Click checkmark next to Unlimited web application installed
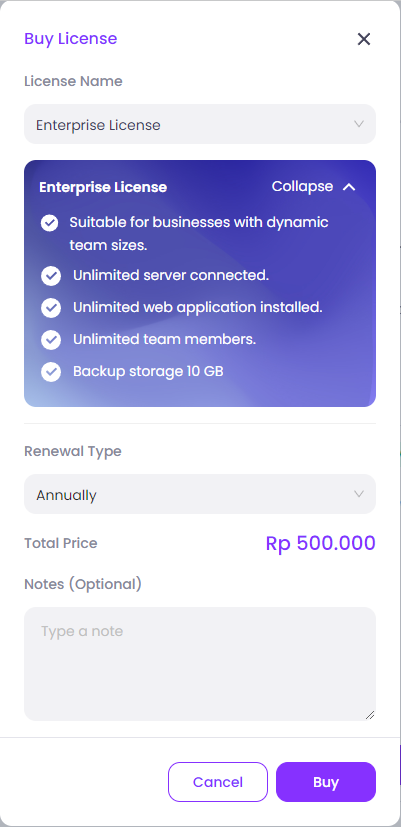The width and height of the screenshot is (401, 827). click(51, 308)
